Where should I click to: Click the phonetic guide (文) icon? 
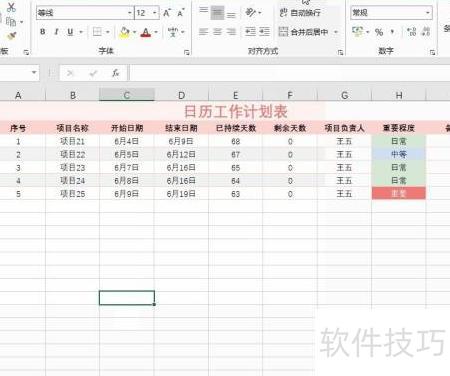click(173, 32)
